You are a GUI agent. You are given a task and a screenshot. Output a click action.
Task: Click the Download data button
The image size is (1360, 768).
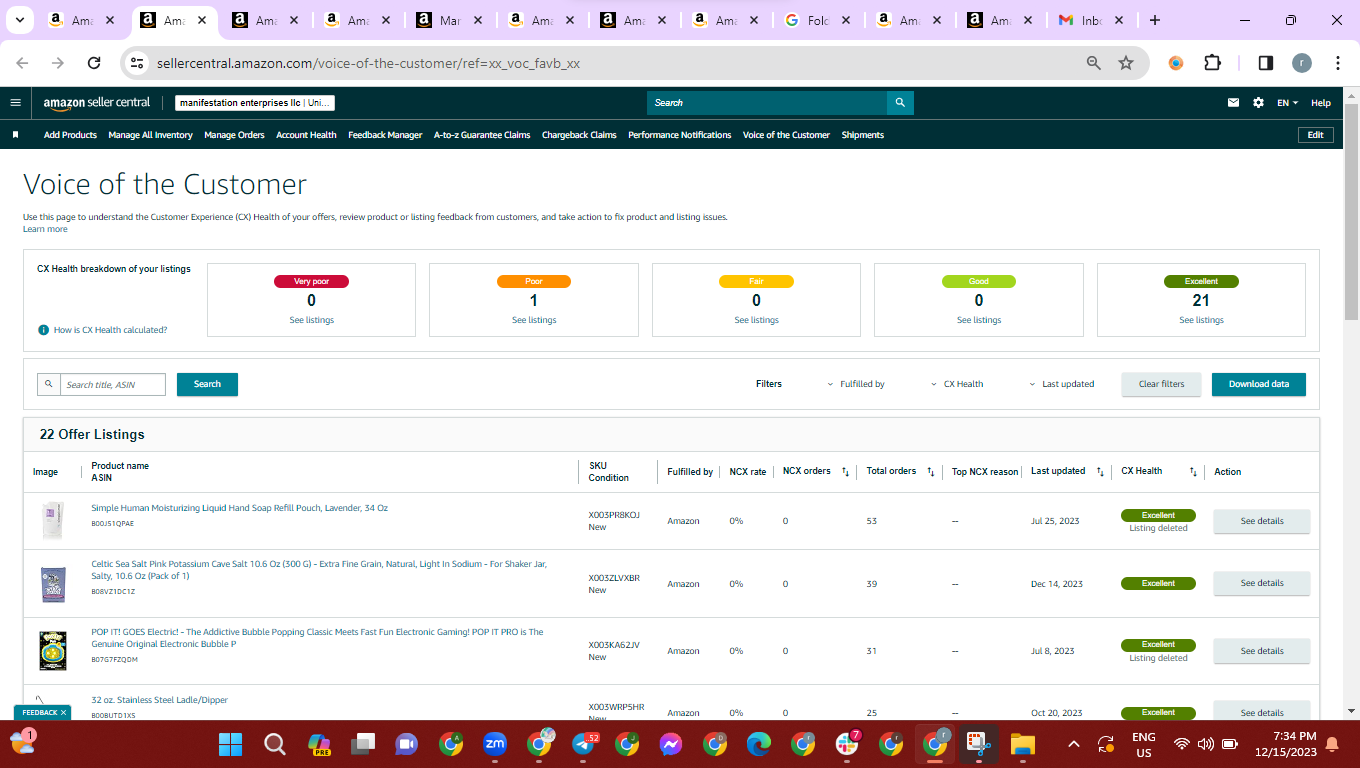tap(1259, 384)
